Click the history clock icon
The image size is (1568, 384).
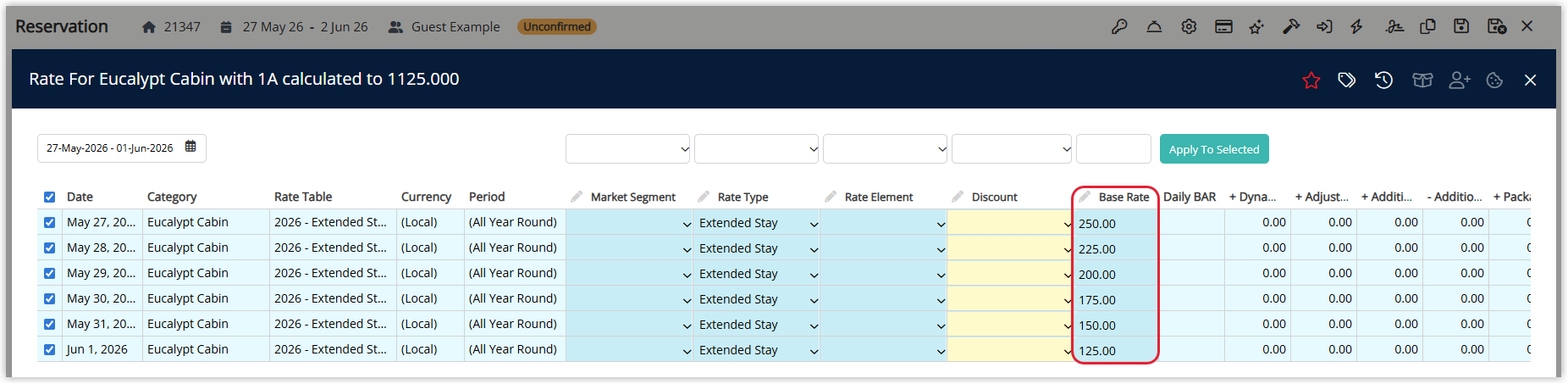(x=1383, y=80)
